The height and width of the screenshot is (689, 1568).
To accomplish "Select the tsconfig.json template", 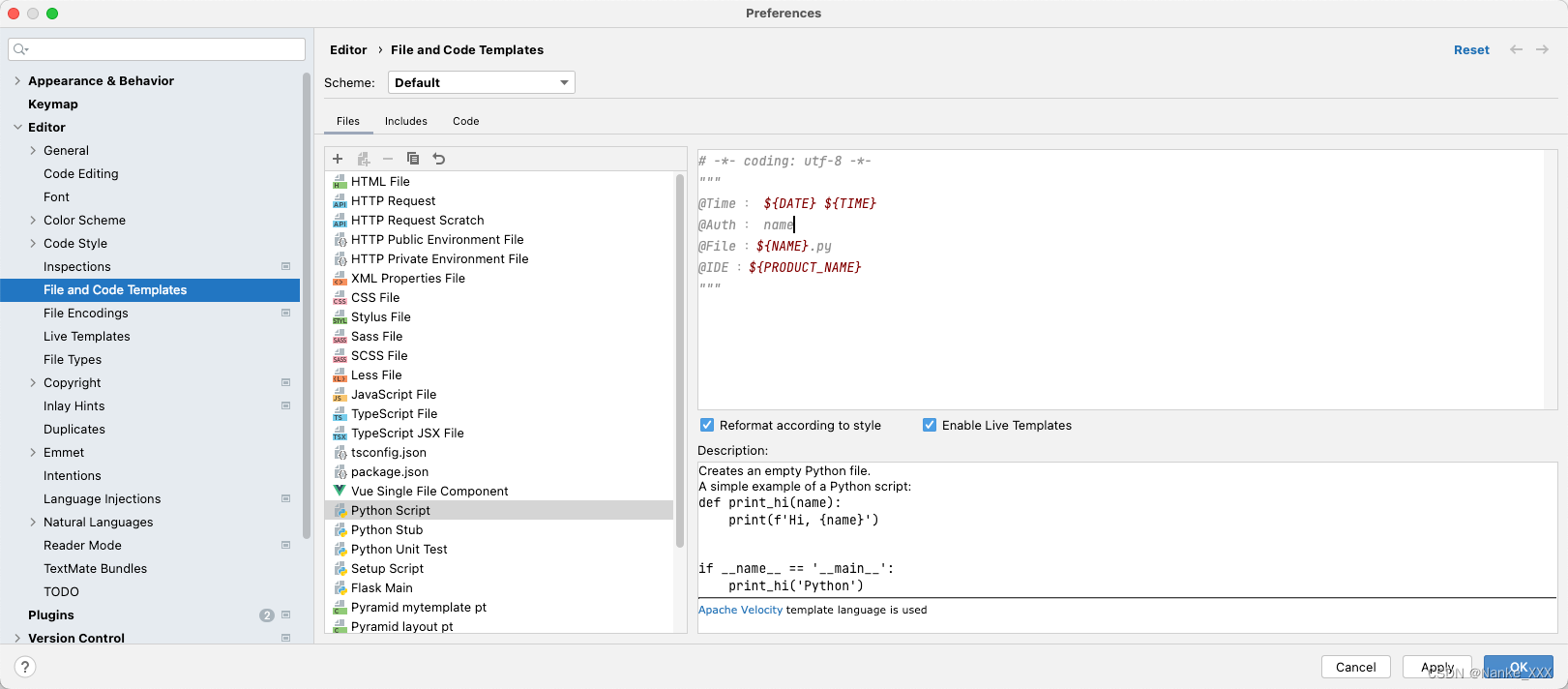I will (x=499, y=452).
